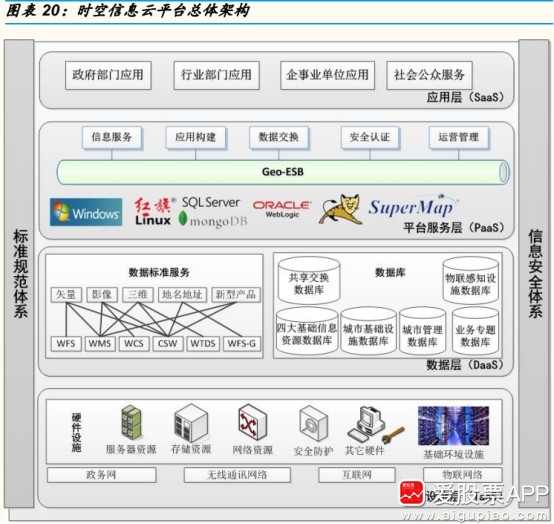Click the security protection safe icon
554x524 pixels.
coord(313,424)
